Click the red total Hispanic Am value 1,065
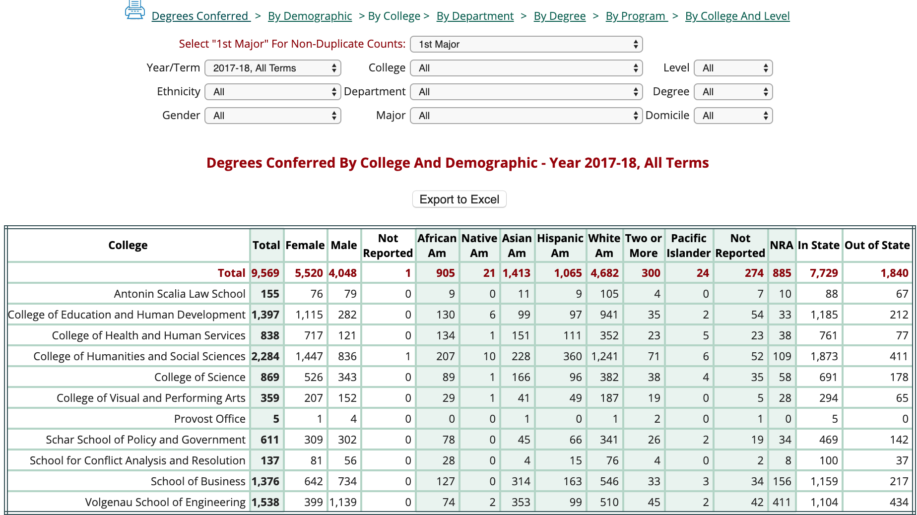This screenshot has width=917, height=515. [x=568, y=273]
